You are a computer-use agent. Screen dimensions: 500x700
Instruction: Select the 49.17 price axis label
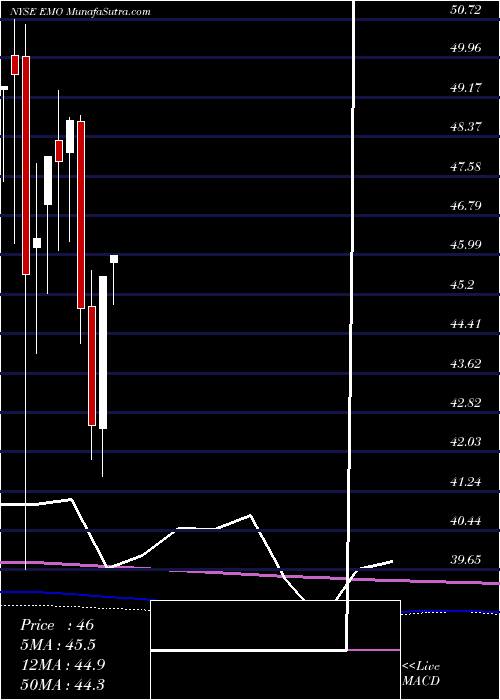[x=466, y=88]
